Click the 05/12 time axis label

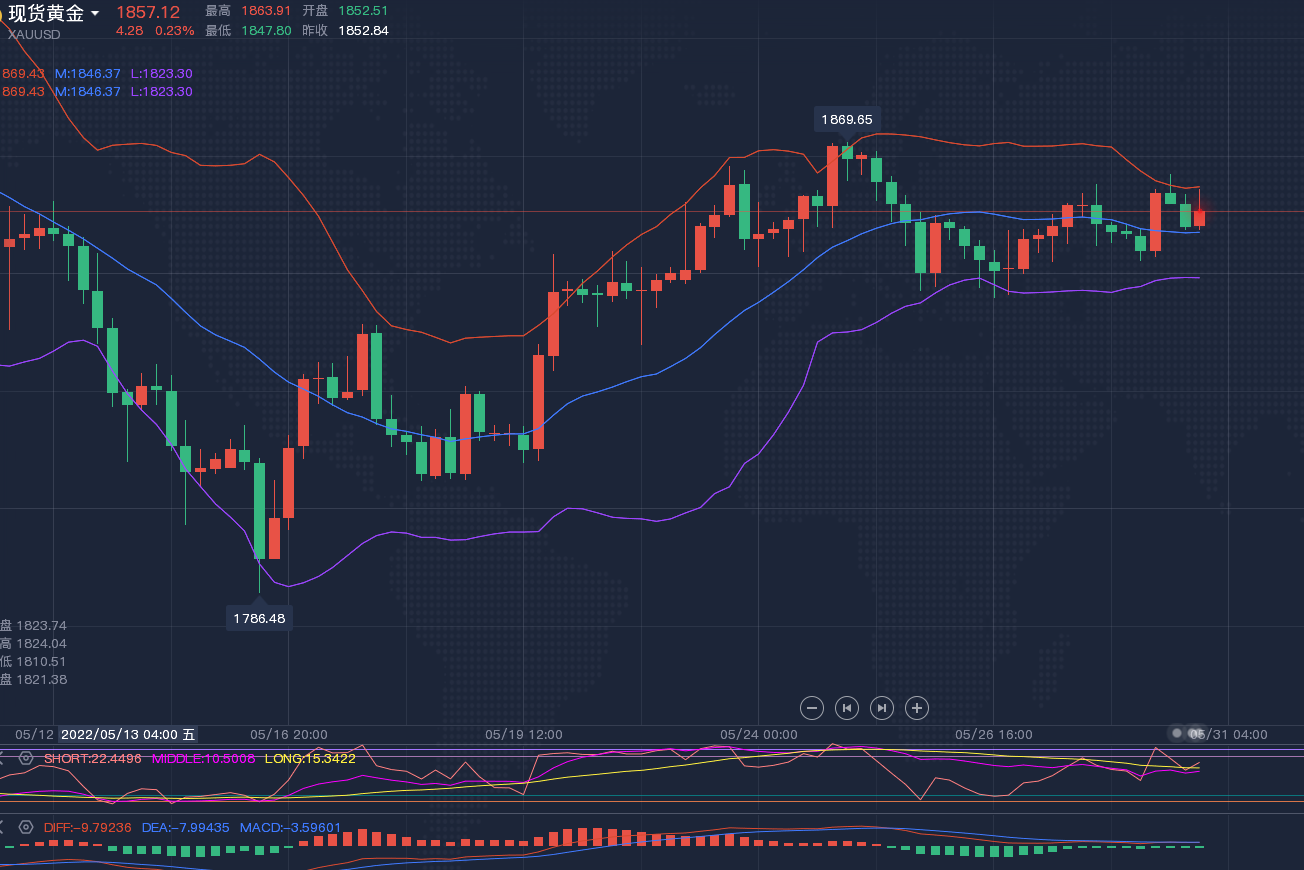[x=33, y=734]
